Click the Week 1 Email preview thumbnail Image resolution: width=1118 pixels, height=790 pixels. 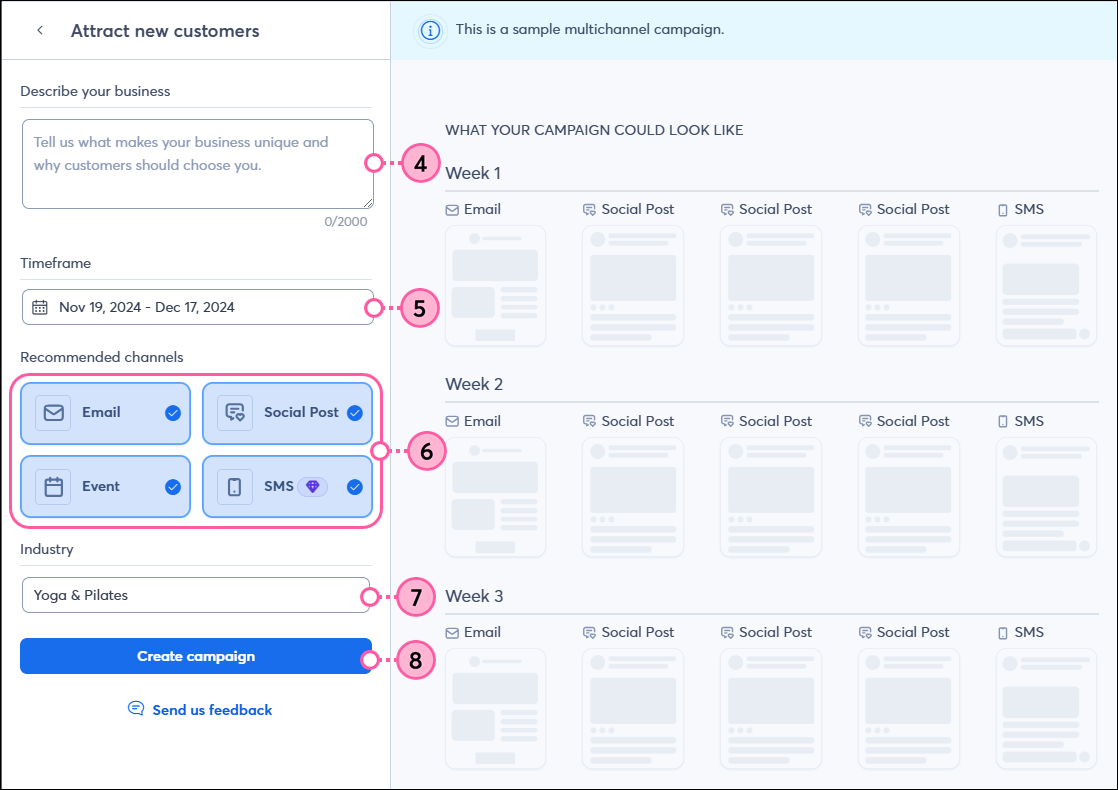496,286
